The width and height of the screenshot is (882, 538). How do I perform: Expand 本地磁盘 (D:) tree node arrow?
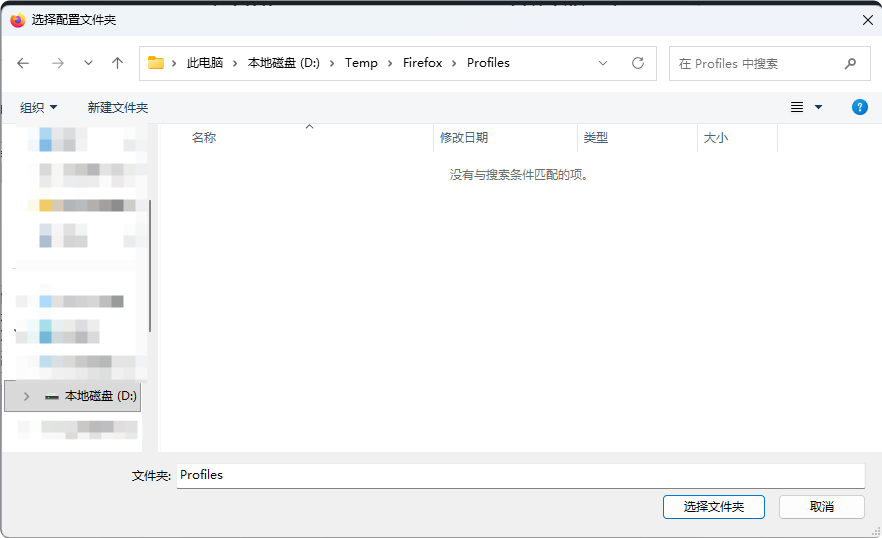26,396
